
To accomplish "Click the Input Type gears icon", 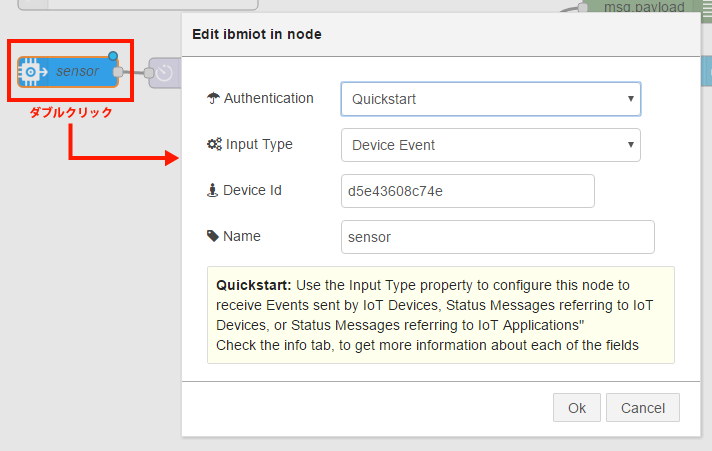I will (x=214, y=144).
